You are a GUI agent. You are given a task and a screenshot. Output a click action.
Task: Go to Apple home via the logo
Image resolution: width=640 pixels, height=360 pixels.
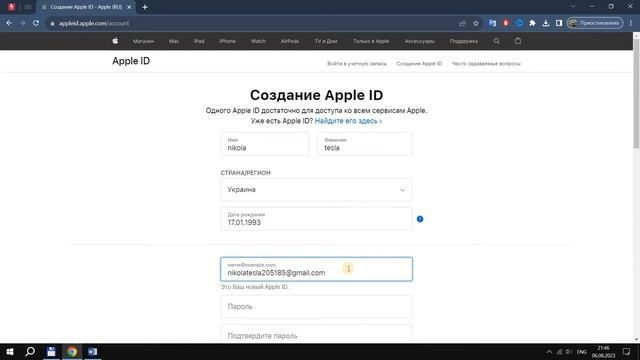coord(116,41)
